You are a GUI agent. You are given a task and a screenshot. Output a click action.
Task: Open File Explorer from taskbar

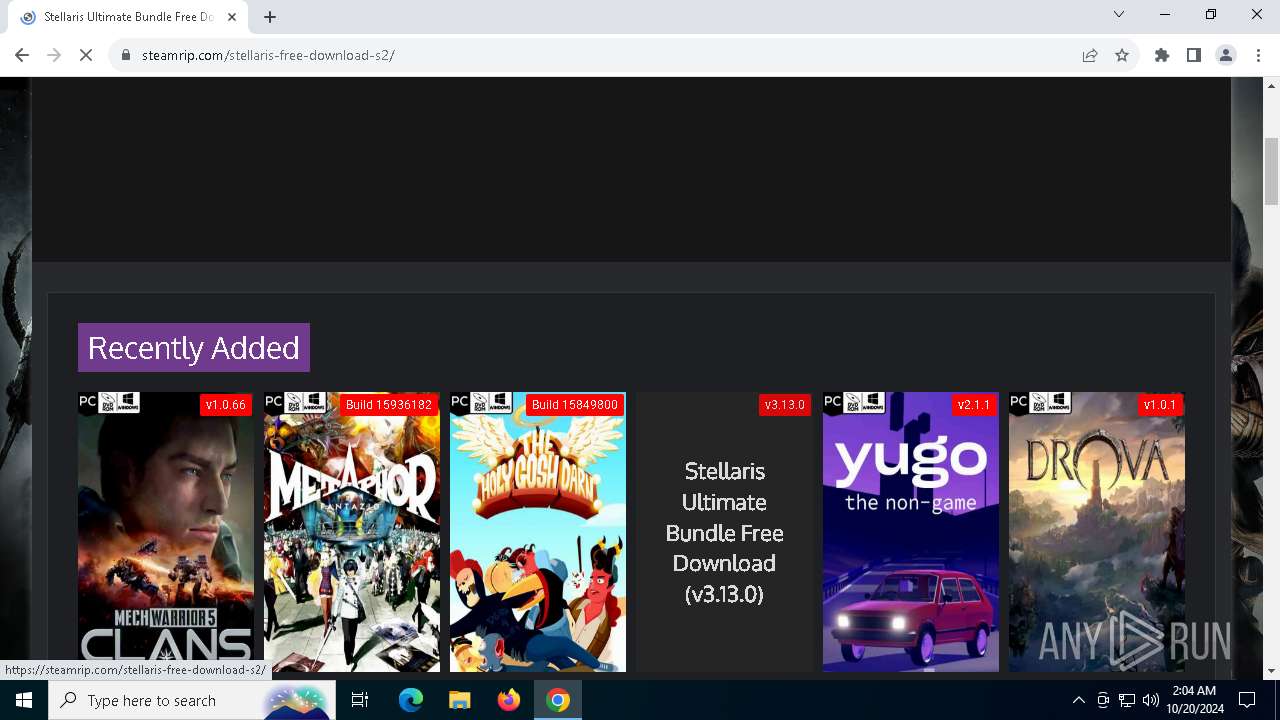[x=460, y=700]
